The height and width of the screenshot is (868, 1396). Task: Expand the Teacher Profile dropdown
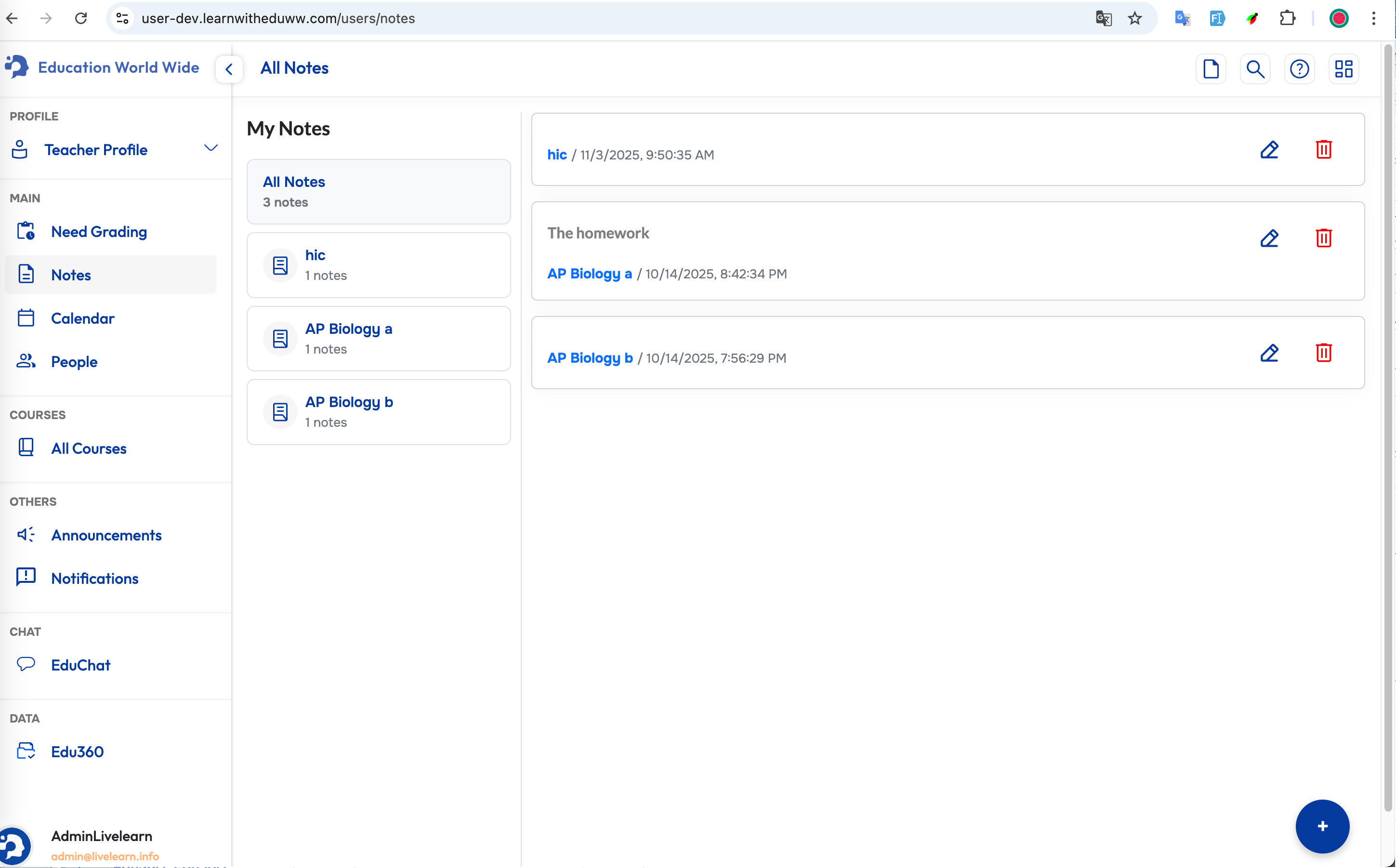pos(211,149)
